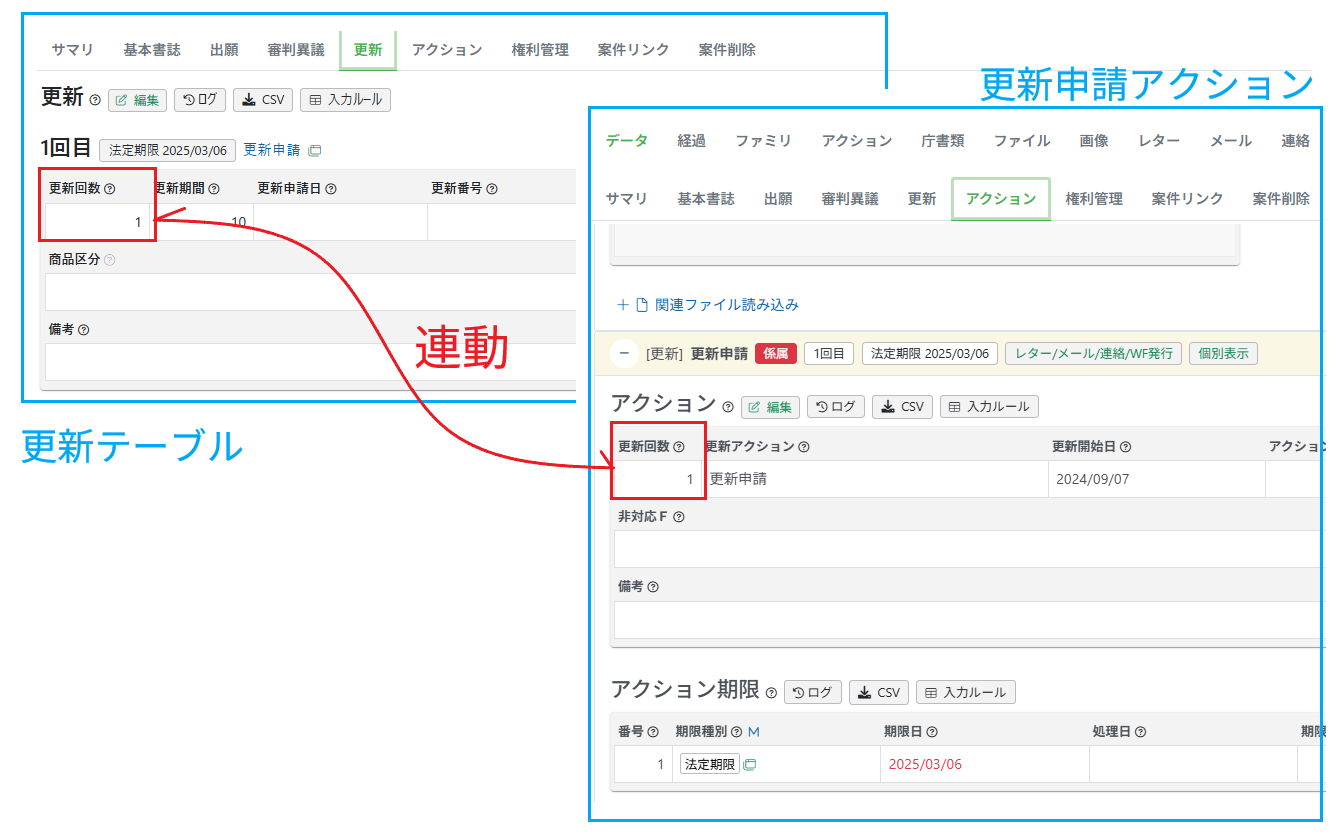Click help icon next to アクション期限 heading
This screenshot has height=840, width=1341.
771,692
